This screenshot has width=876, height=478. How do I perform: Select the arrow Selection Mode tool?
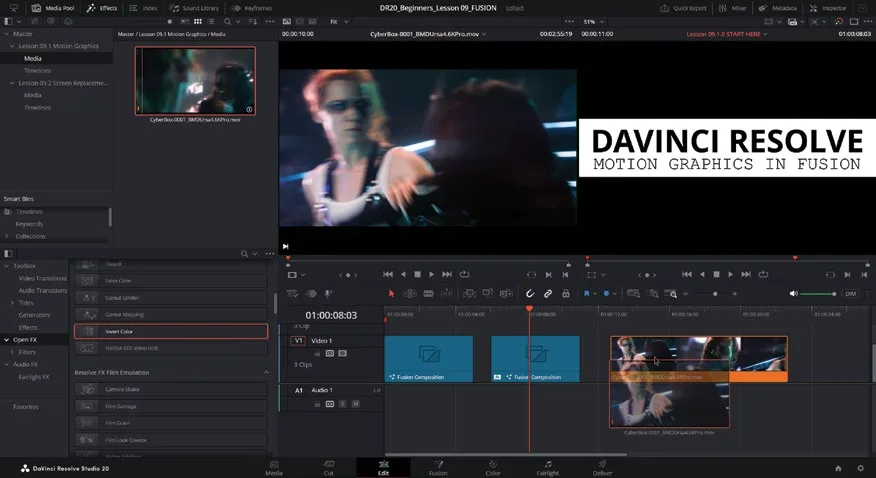[x=391, y=294]
